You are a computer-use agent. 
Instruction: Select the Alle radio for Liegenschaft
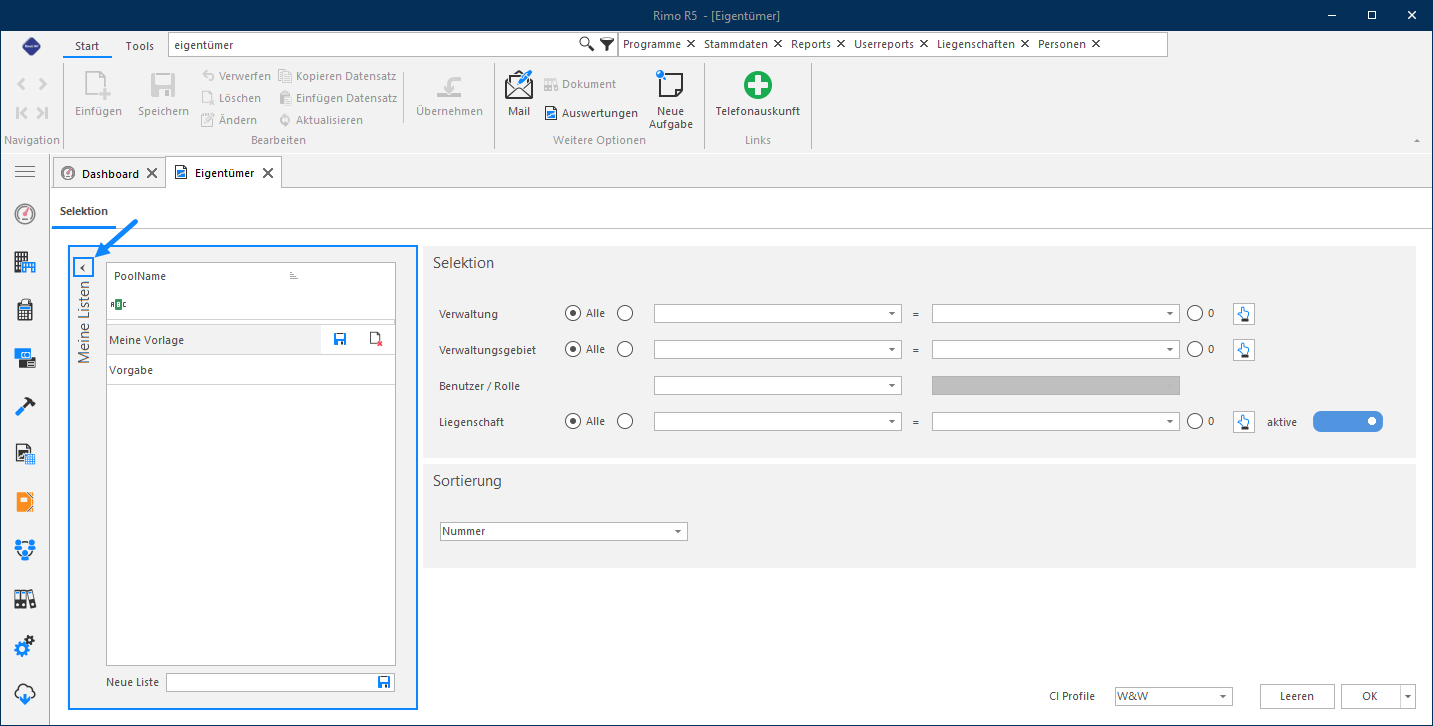573,421
